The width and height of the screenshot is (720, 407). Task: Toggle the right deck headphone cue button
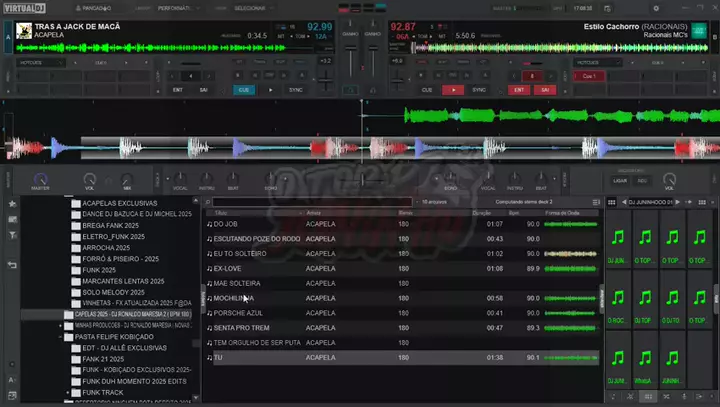click(373, 90)
